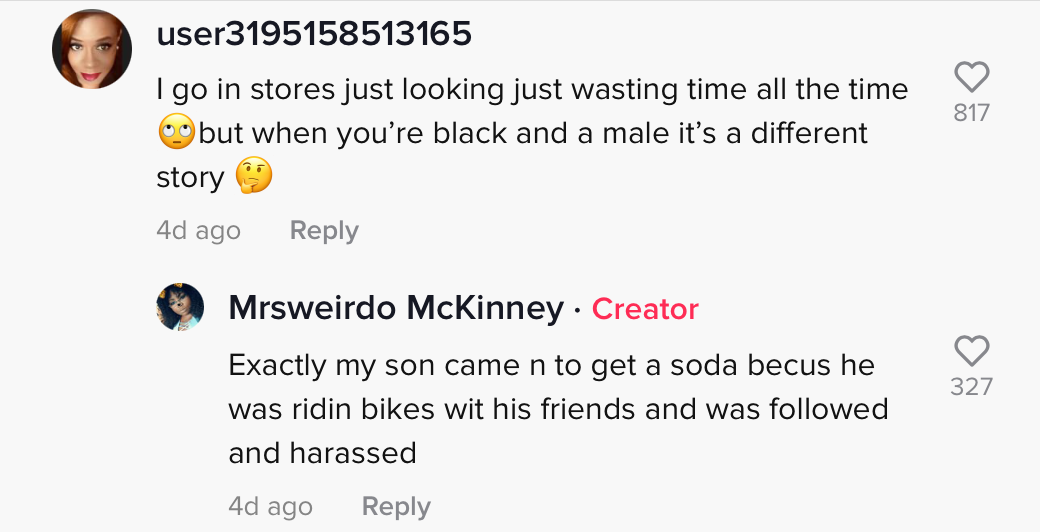Select the '4d ago' timestamp under creator reply
The height and width of the screenshot is (532, 1040).
pos(271,506)
